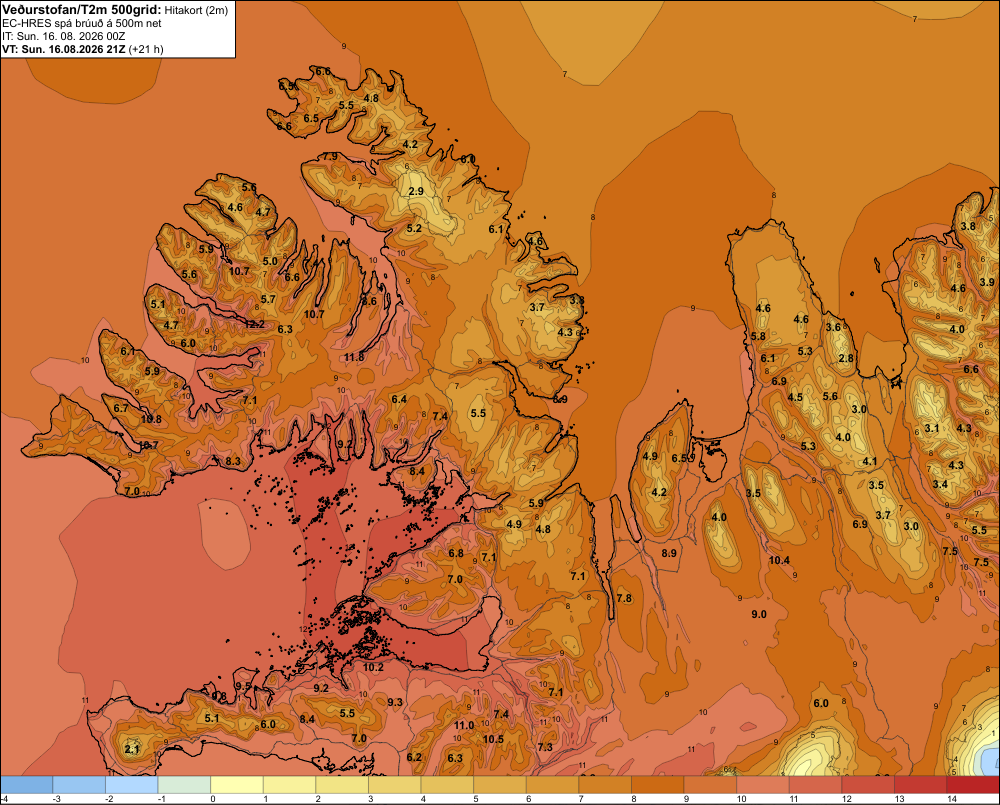This screenshot has width=1000, height=805.
Task: Click the pale yellow swatch between 0 and 1
Action: click(x=237, y=785)
